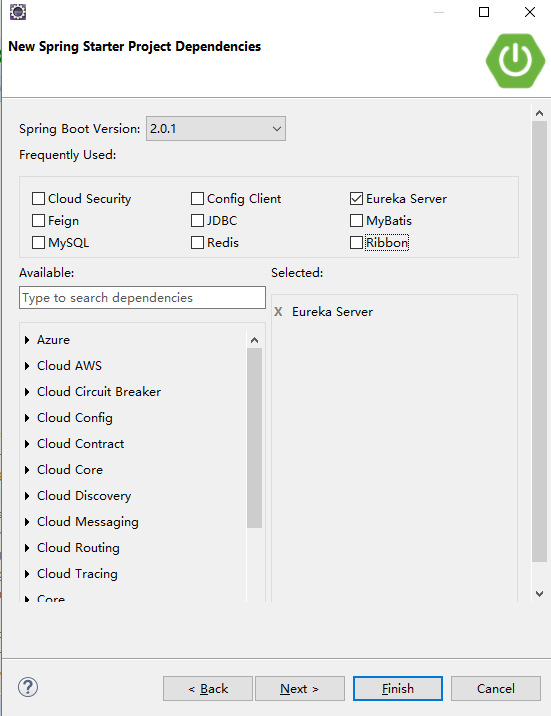Remove Eureka Server using the X icon
Viewport: 551px width, 716px height.
278,312
